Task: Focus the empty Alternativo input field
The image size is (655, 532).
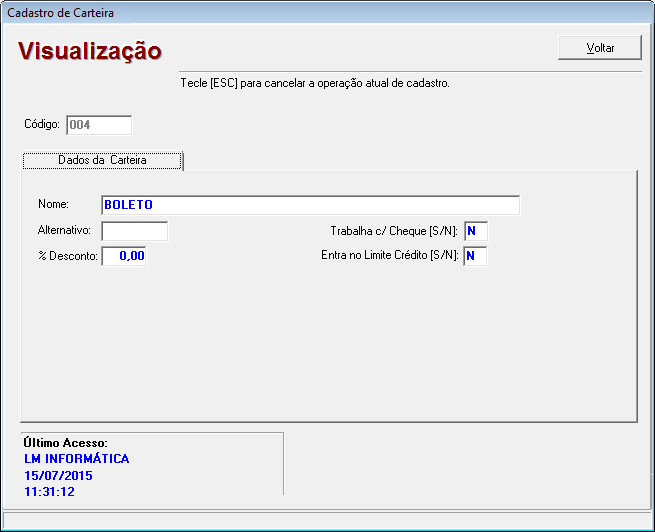Action: click(x=135, y=231)
